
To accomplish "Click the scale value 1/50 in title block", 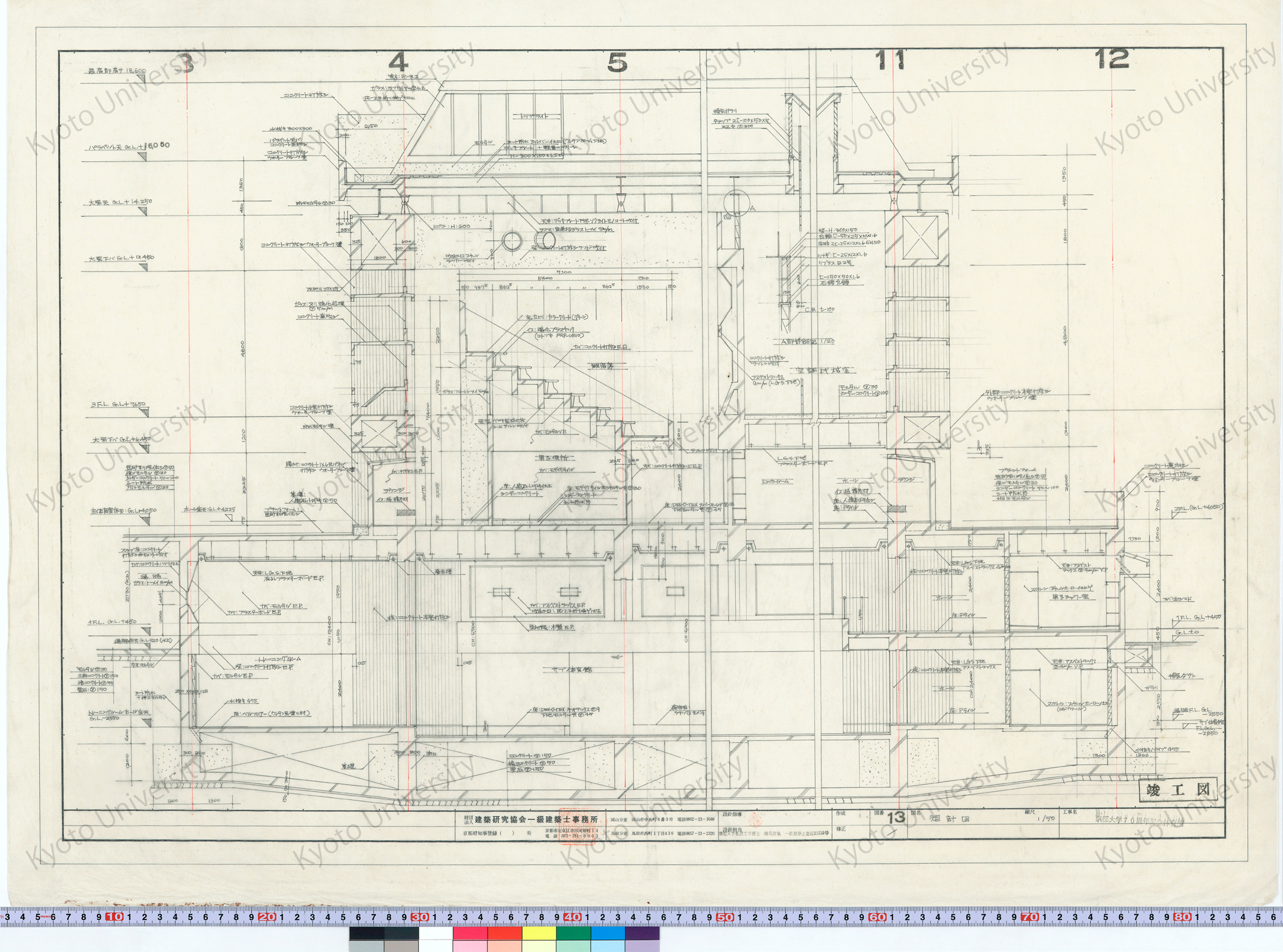I will (1045, 818).
